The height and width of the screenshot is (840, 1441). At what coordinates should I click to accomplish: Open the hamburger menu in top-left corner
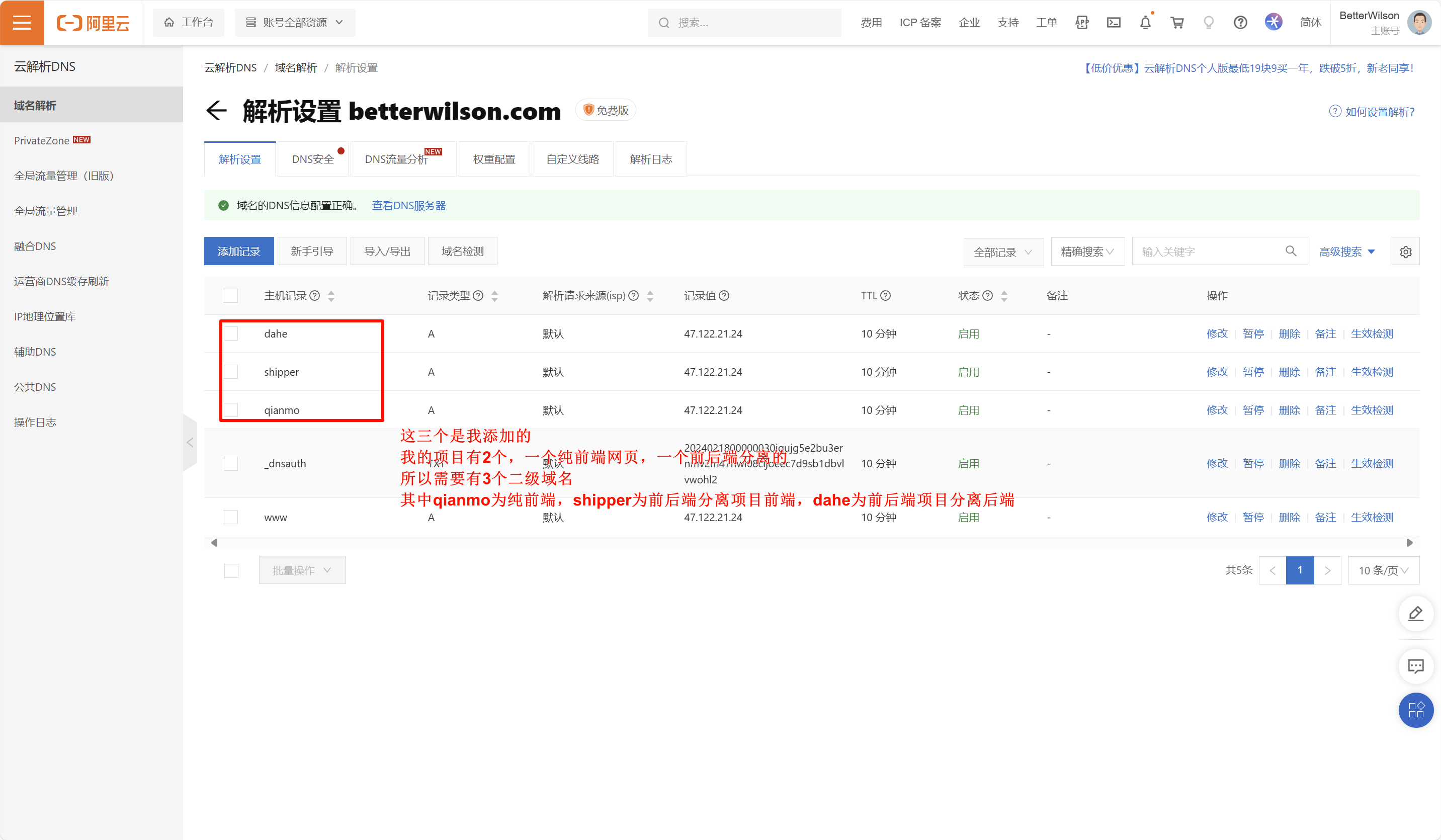coord(22,22)
